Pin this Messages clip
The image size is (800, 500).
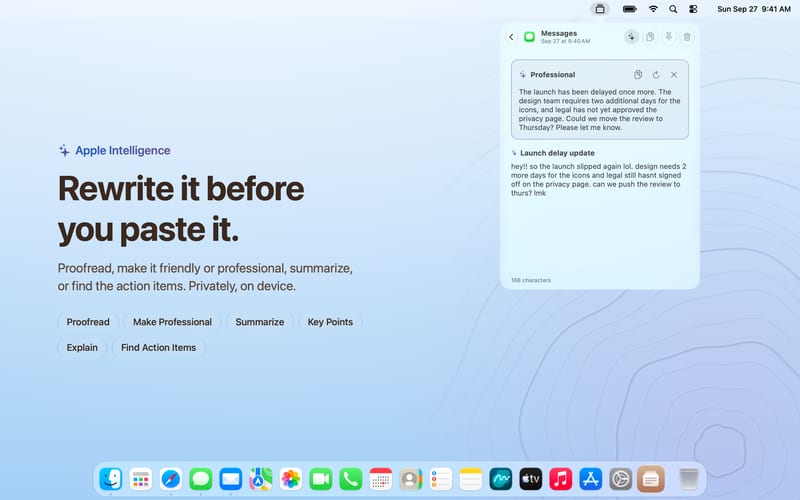(x=668, y=37)
